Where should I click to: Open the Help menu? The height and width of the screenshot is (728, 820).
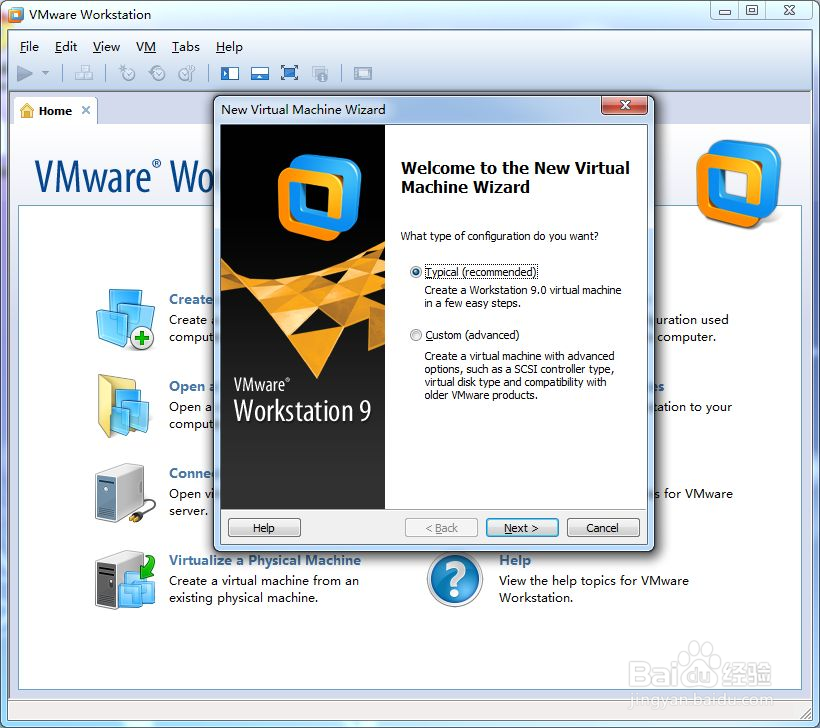(x=229, y=47)
